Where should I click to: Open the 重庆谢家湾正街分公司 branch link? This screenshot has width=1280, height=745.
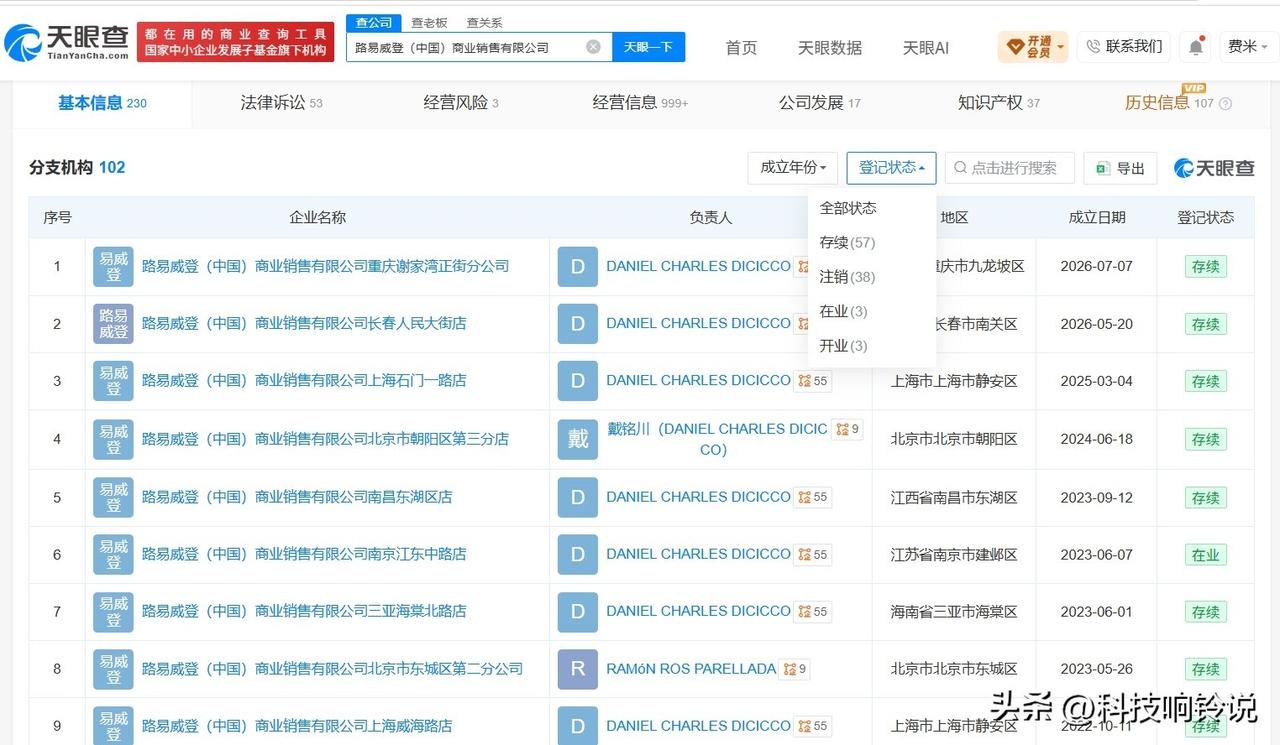325,267
